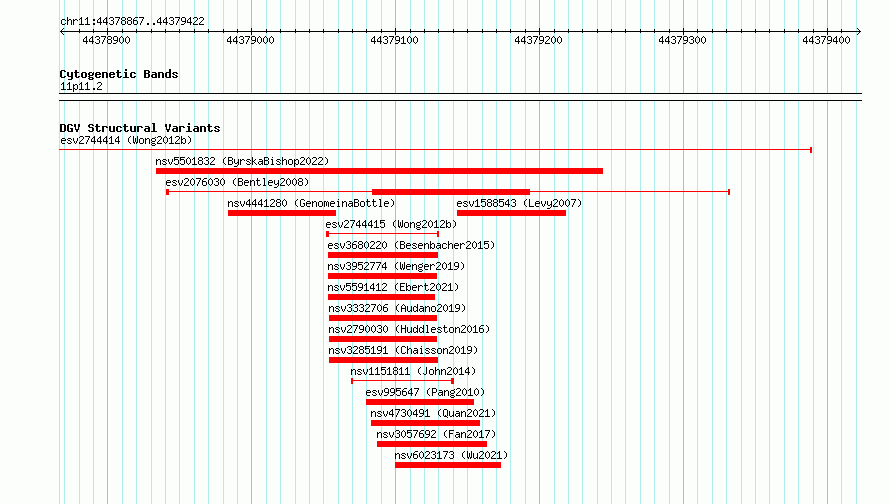Image resolution: width=890 pixels, height=504 pixels.
Task: Select the nsv5501832 (ByrskaBishop2022) red bar
Action: 379,171
